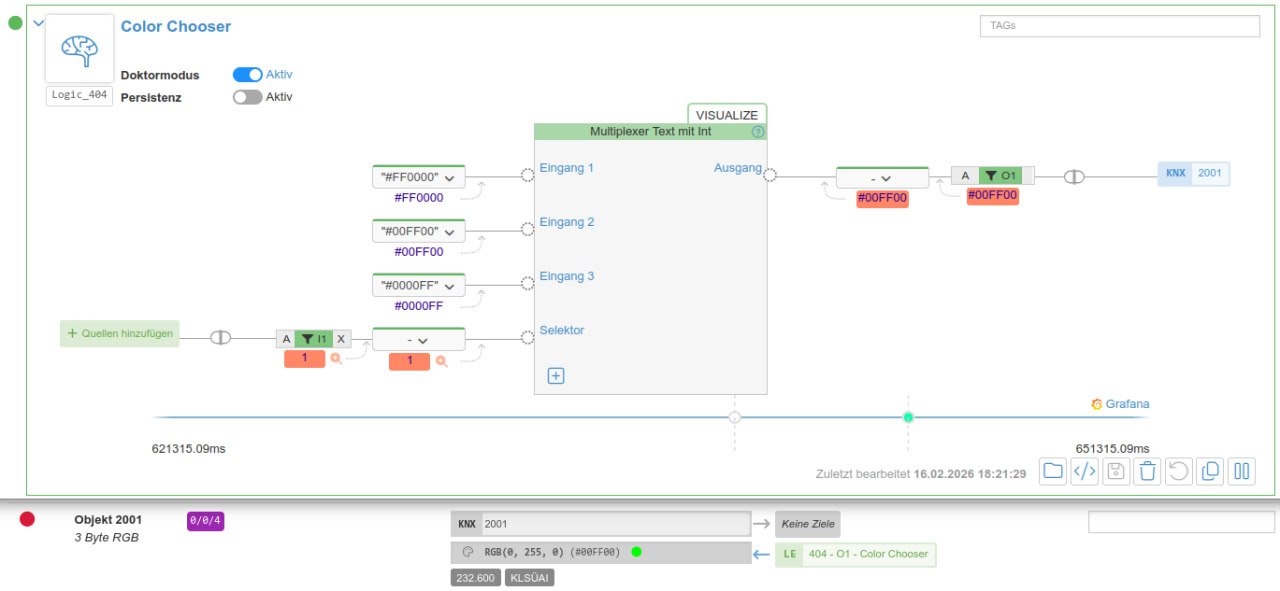The height and width of the screenshot is (591, 1280).
Task: Enable the Persistenz toggle
Action: [x=247, y=97]
